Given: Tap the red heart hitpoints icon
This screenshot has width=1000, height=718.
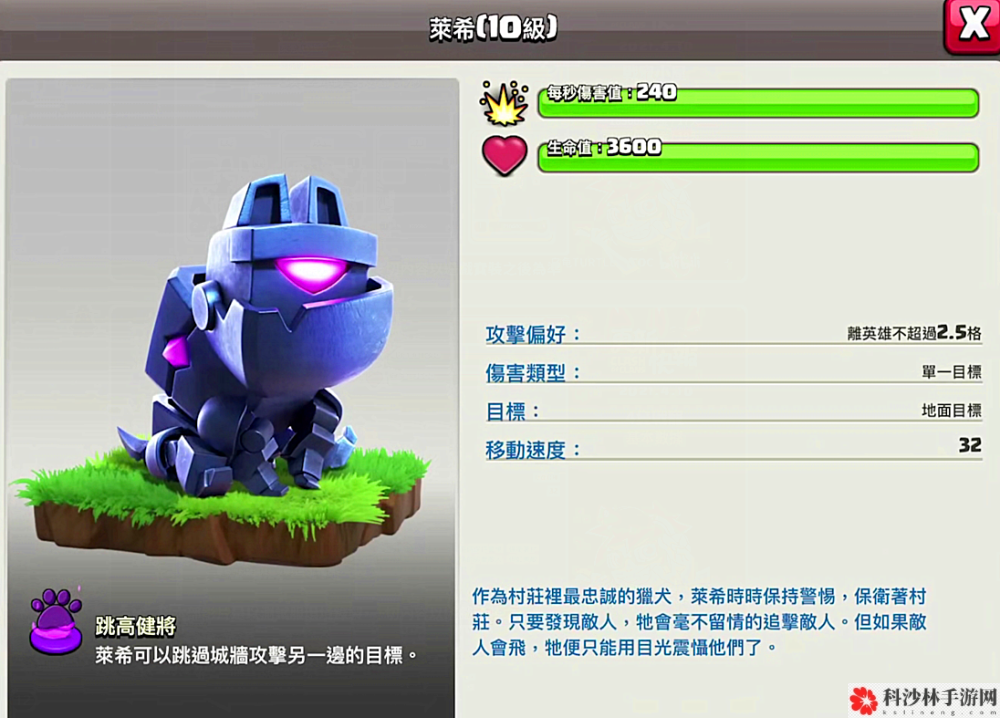Looking at the screenshot, I should tap(504, 156).
